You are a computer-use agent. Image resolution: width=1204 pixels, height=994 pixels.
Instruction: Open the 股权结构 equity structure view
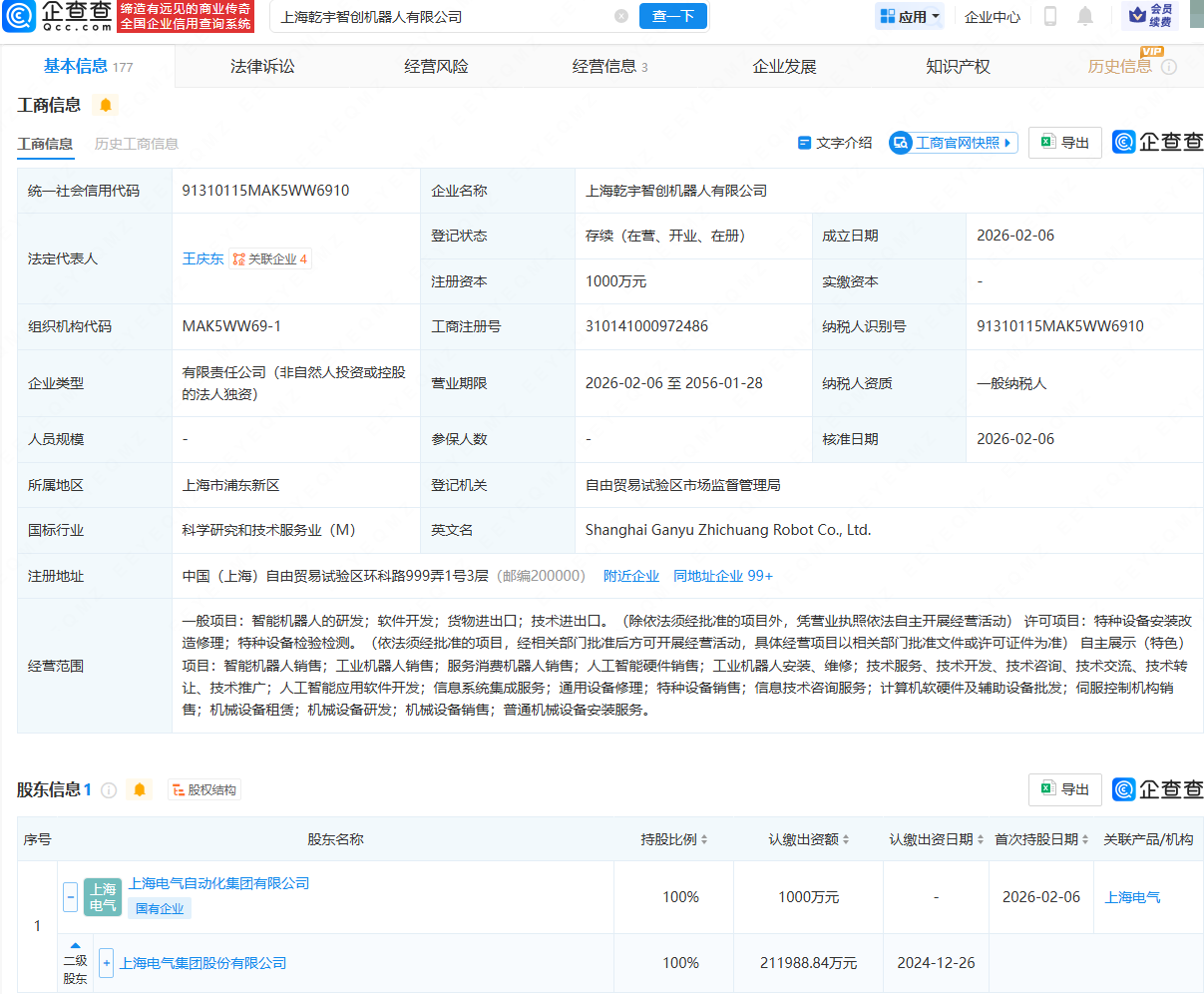click(203, 788)
